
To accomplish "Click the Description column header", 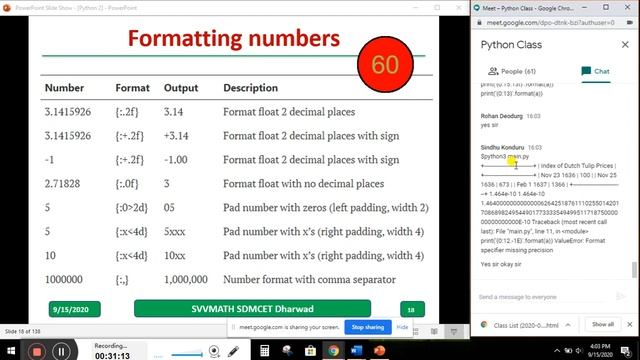I will coord(250,88).
